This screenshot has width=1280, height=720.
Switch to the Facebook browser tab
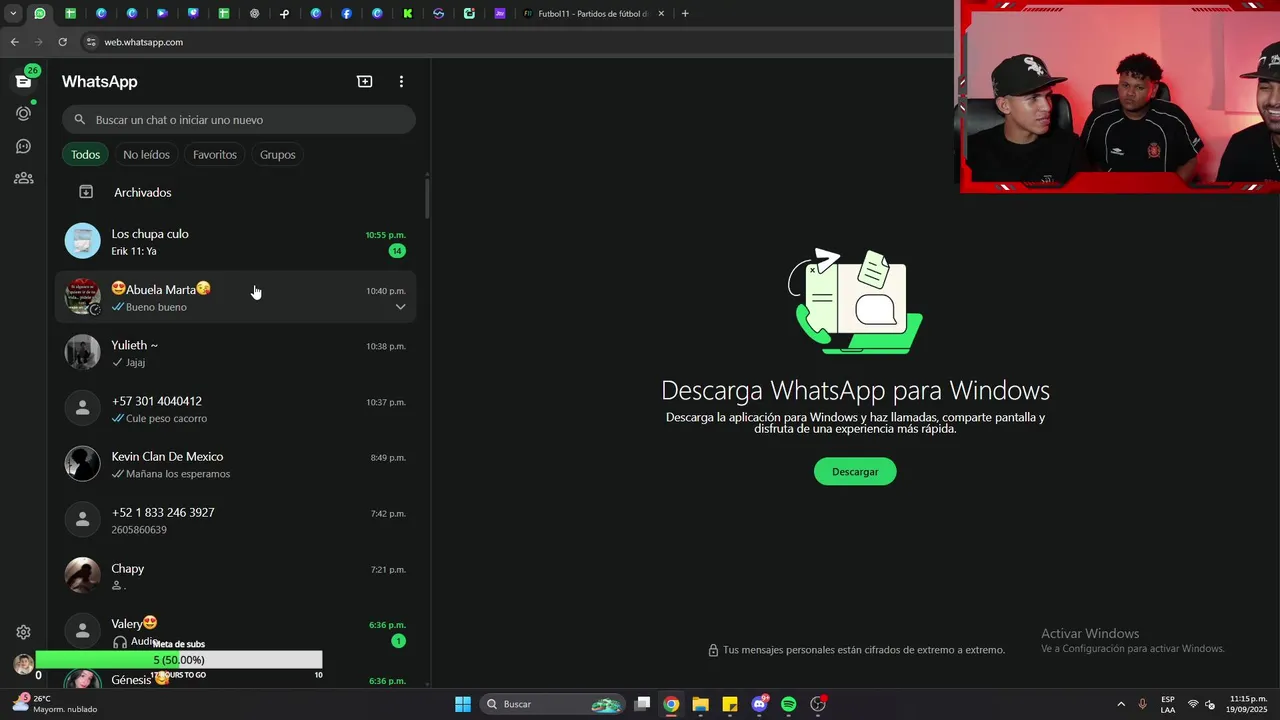tap(346, 14)
